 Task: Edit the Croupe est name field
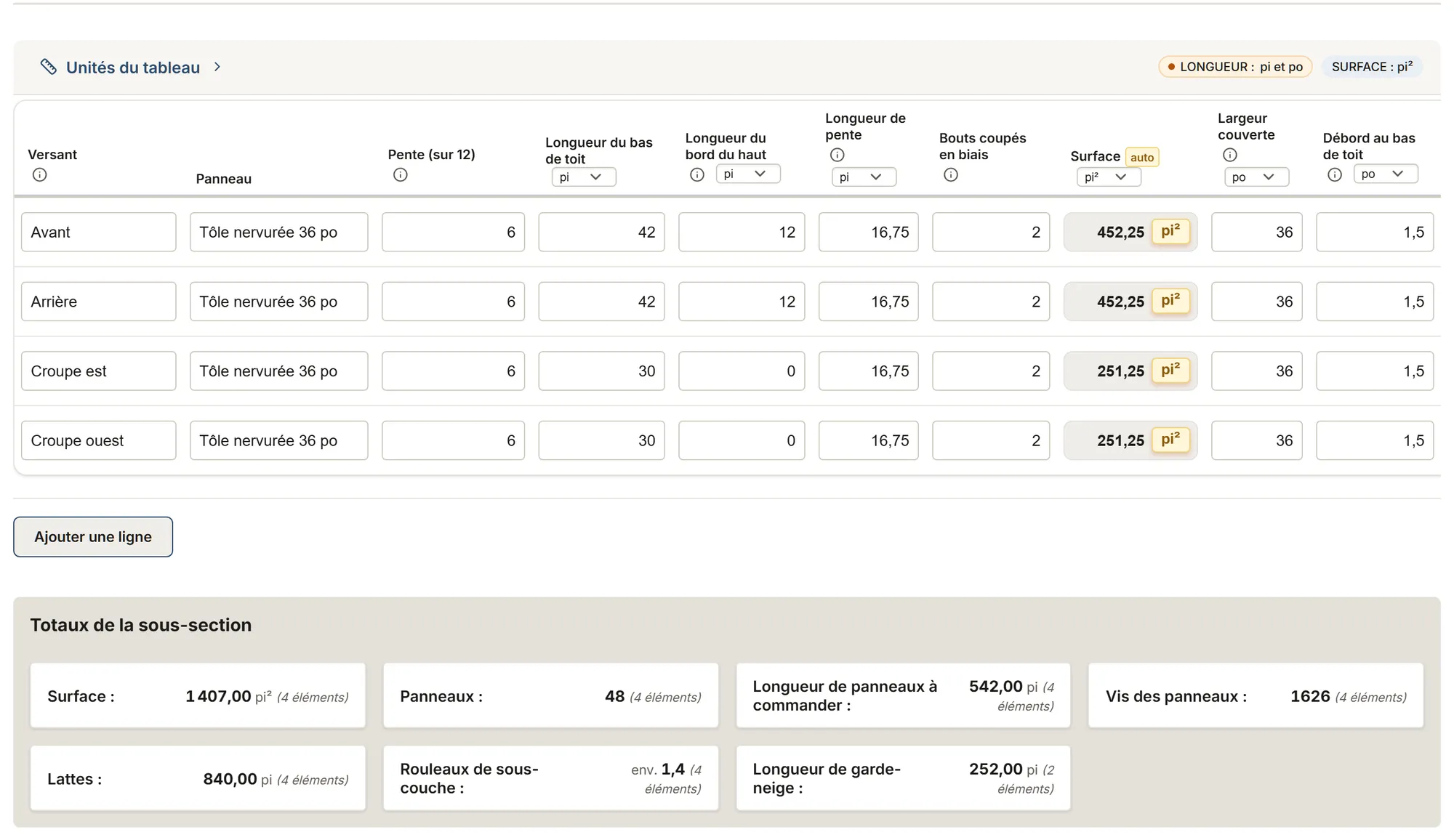99,371
